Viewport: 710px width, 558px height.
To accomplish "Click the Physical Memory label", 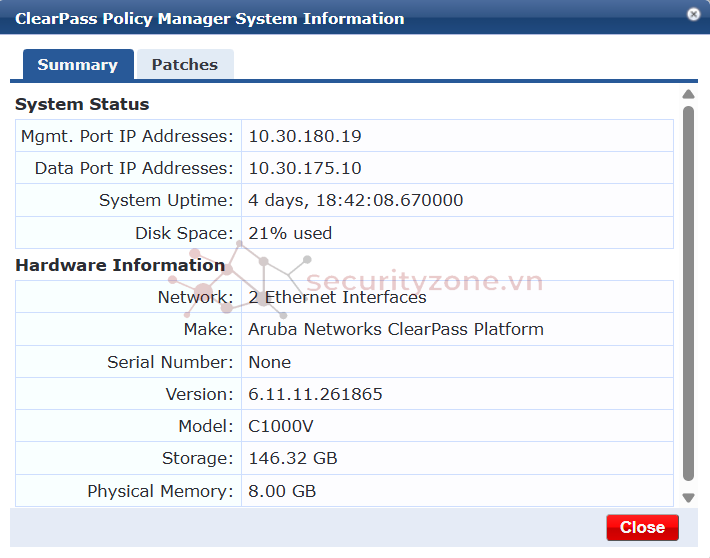I will pyautogui.click(x=160, y=491).
